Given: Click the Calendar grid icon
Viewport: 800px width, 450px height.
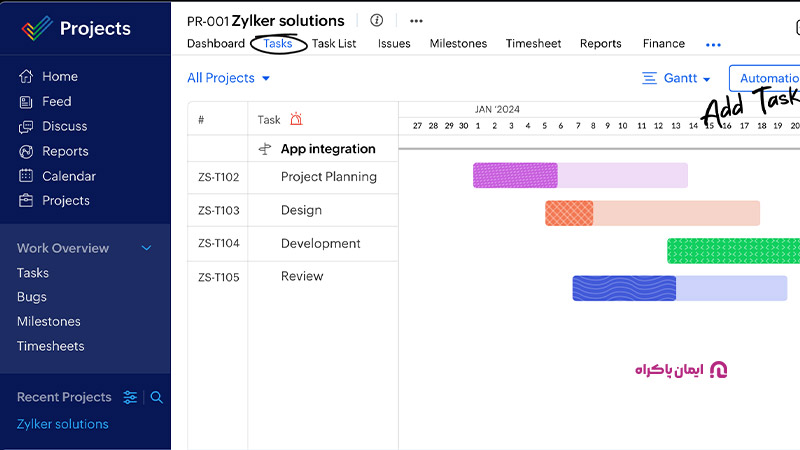Looking at the screenshot, I should pyautogui.click(x=26, y=176).
